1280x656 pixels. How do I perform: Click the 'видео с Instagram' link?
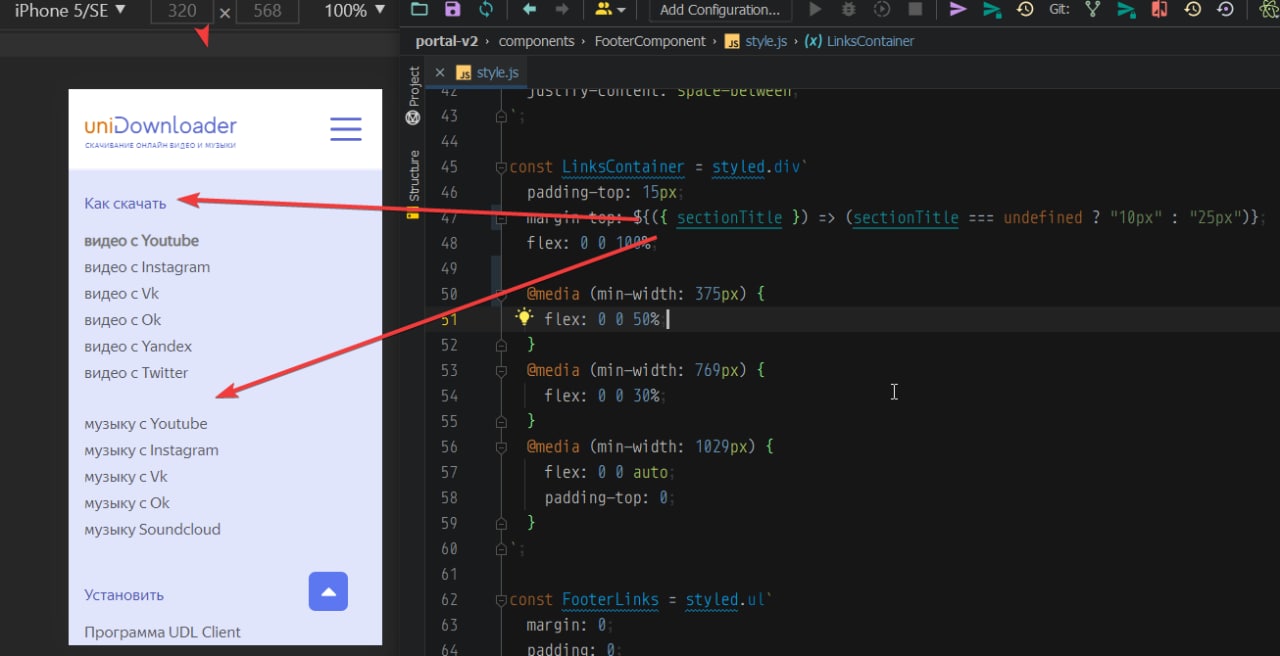[147, 267]
